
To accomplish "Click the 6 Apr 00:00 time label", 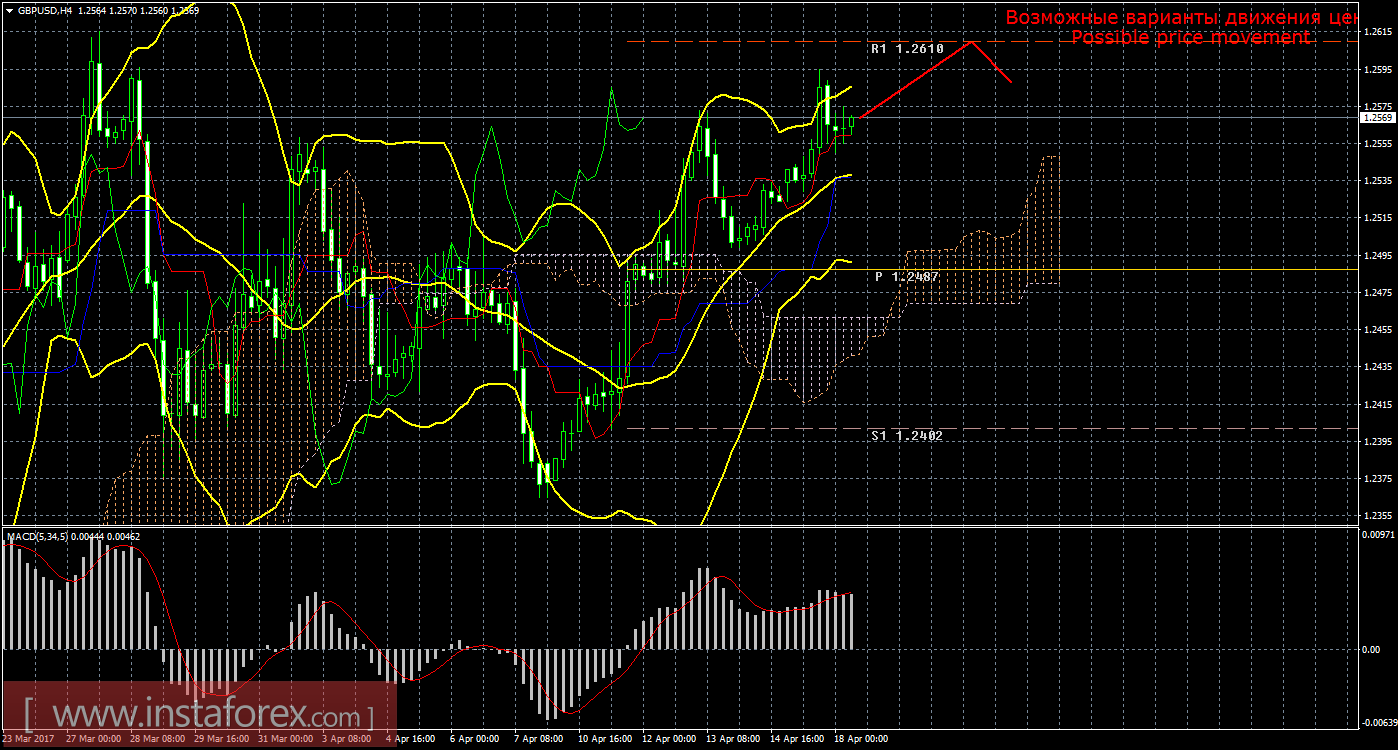I will tap(475, 739).
